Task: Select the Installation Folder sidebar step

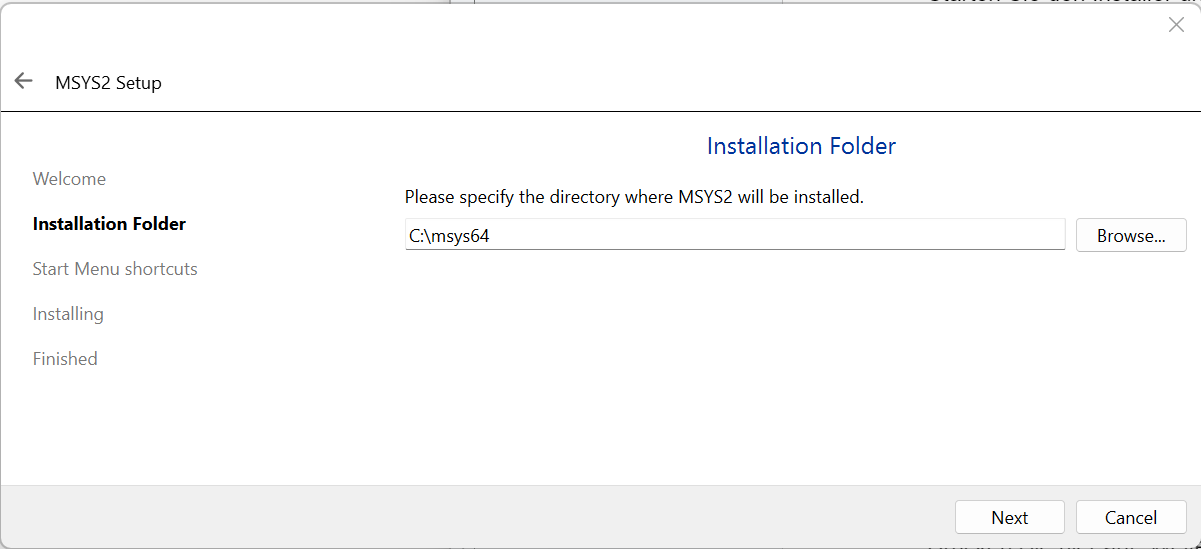Action: click(109, 224)
